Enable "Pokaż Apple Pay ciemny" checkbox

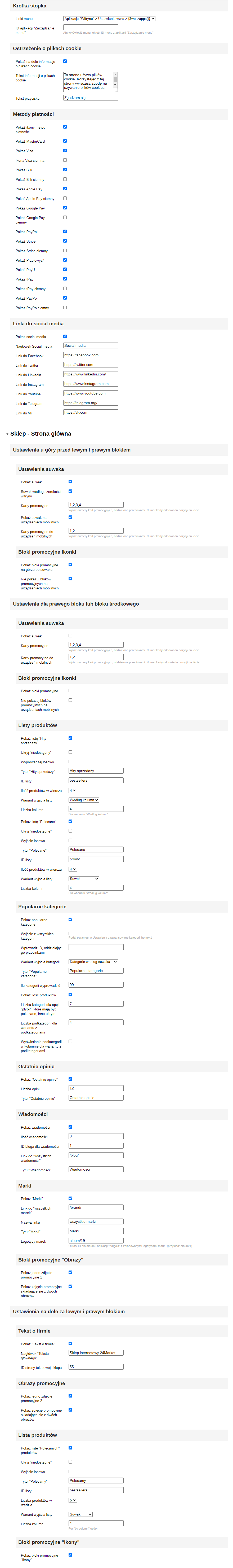tap(65, 198)
